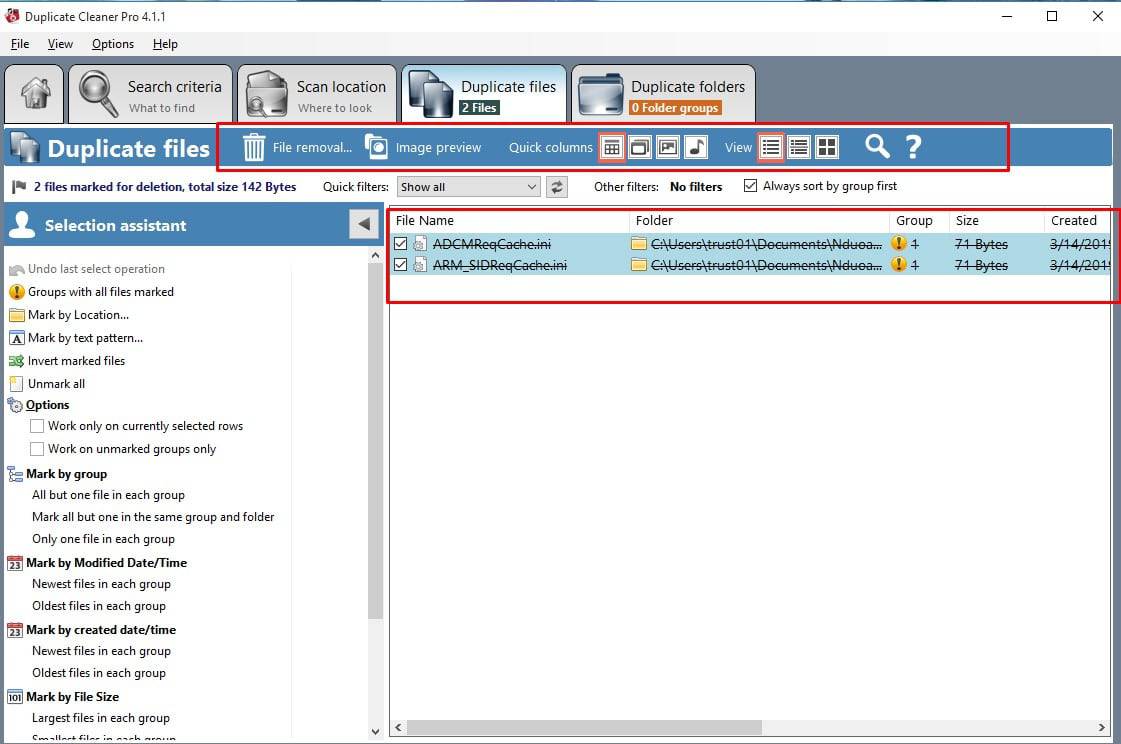Click Unmark all in Selection assistant
Screen dimensions: 1121x744
[56, 384]
